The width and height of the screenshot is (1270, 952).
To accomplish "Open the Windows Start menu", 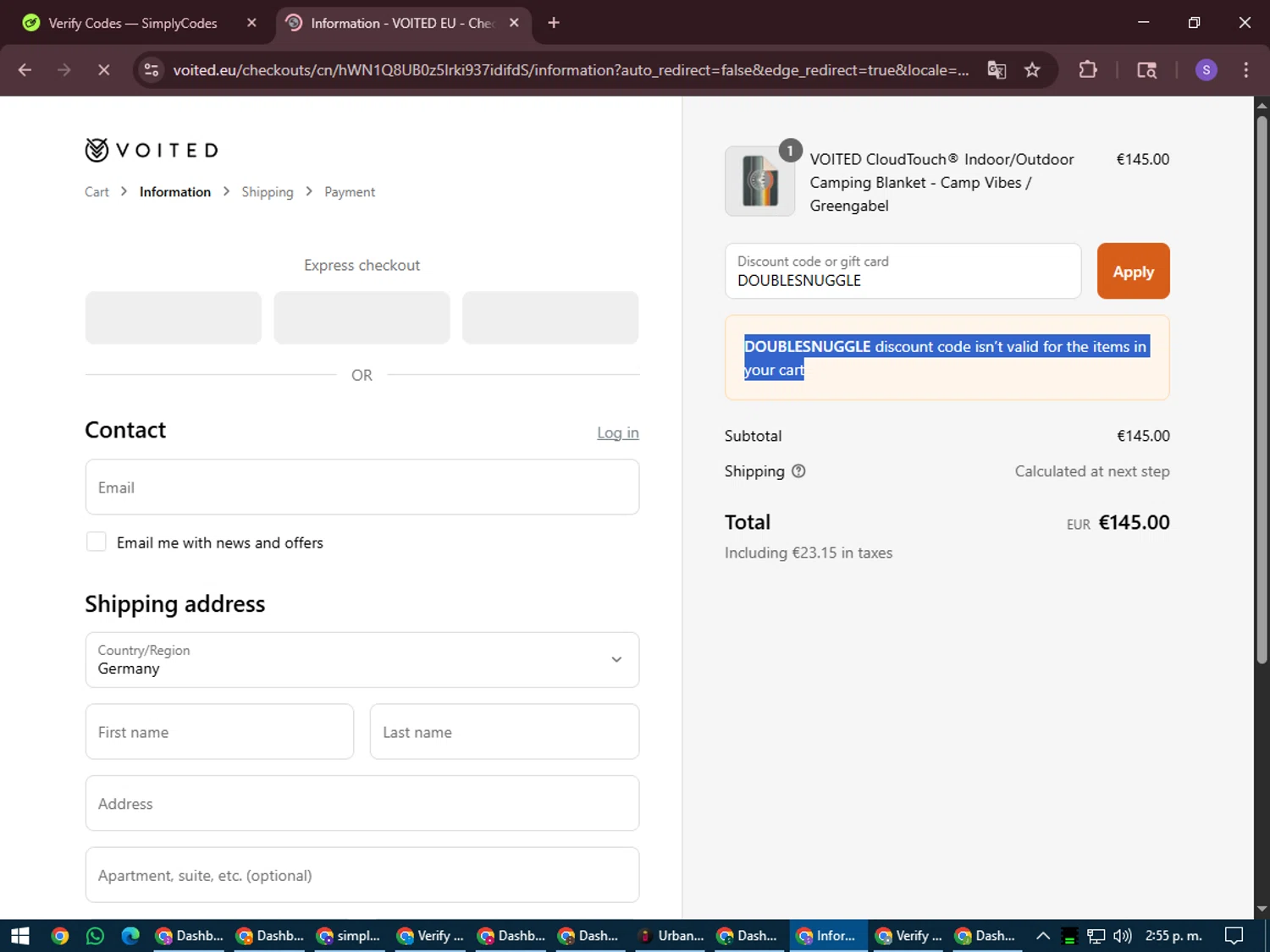I will click(19, 936).
